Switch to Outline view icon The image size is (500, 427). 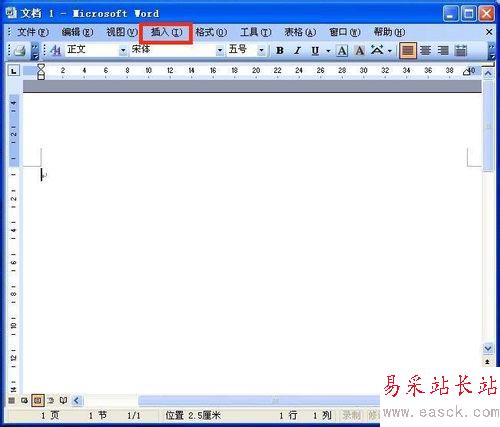(51, 400)
